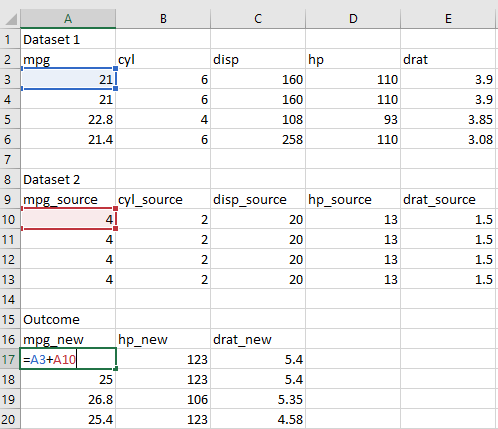Click cell A10 highlighted in red
The height and width of the screenshot is (429, 498).
tap(68, 219)
